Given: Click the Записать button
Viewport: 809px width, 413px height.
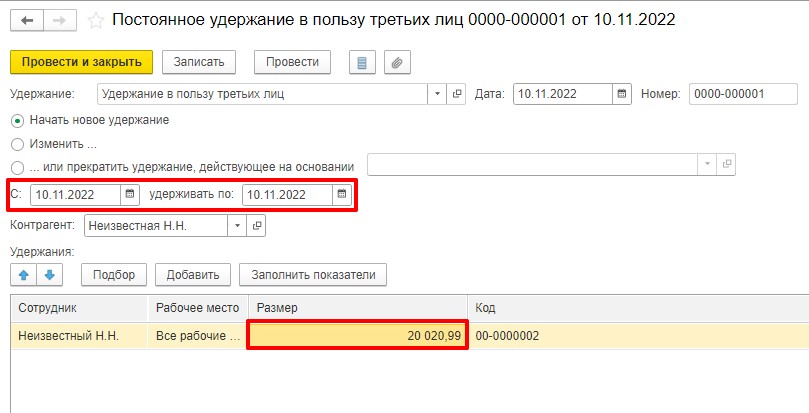Looking at the screenshot, I should [199, 62].
